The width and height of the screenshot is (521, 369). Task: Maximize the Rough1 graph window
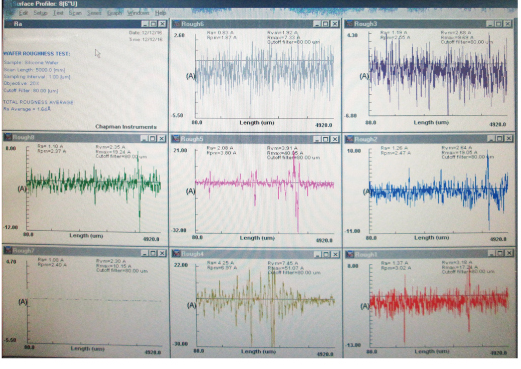pyautogui.click(x=500, y=253)
